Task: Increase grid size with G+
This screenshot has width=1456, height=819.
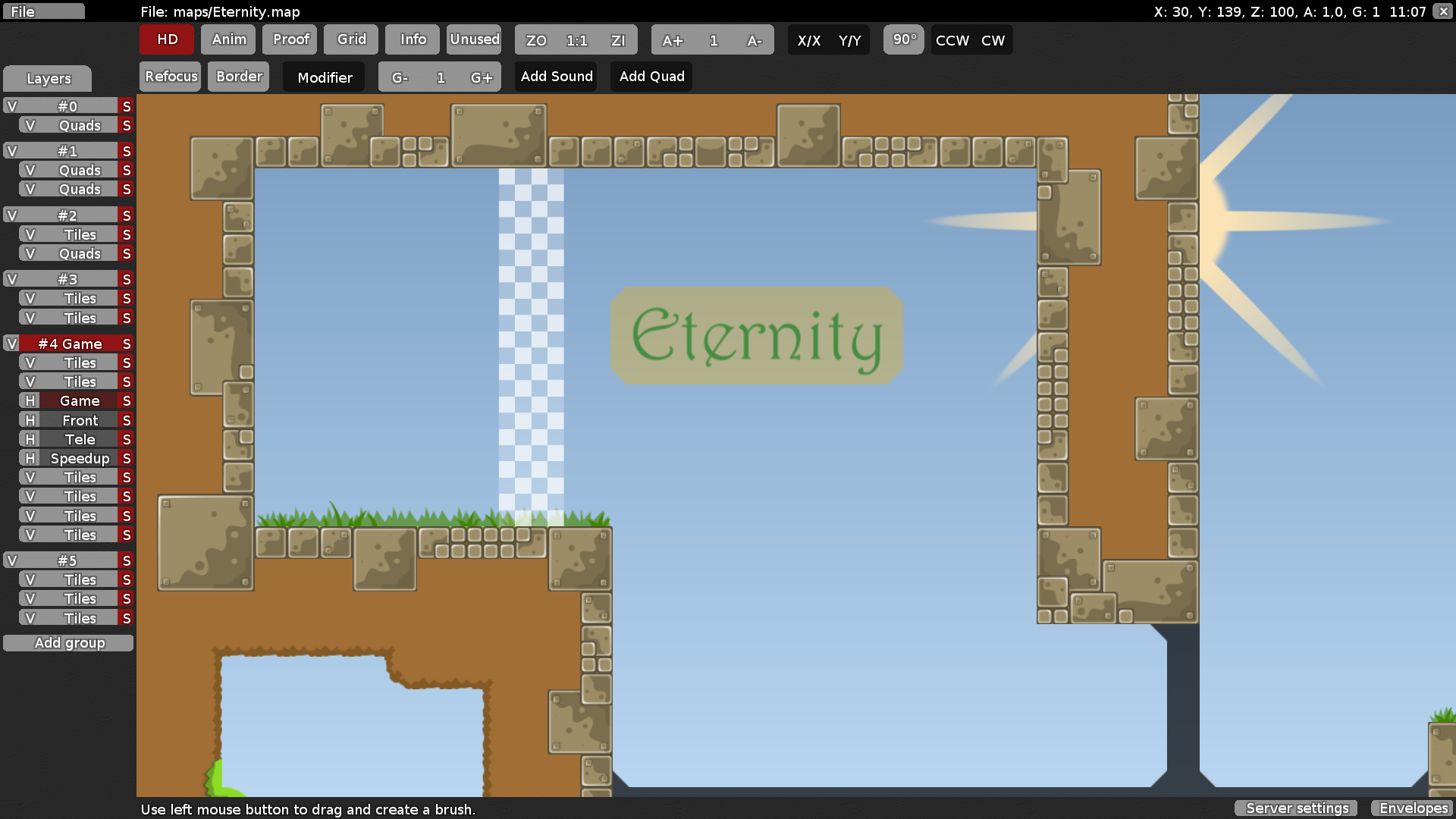Action: coord(481,77)
